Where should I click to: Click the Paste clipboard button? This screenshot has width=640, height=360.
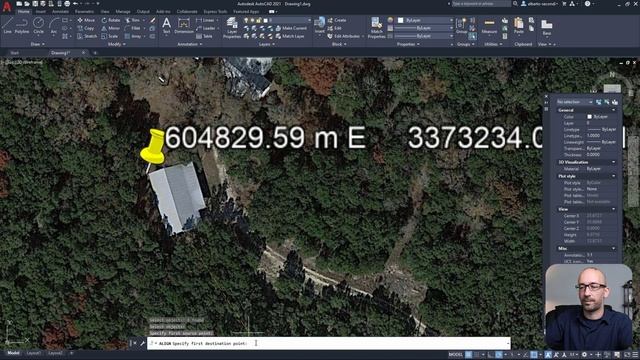pyautogui.click(x=518, y=25)
